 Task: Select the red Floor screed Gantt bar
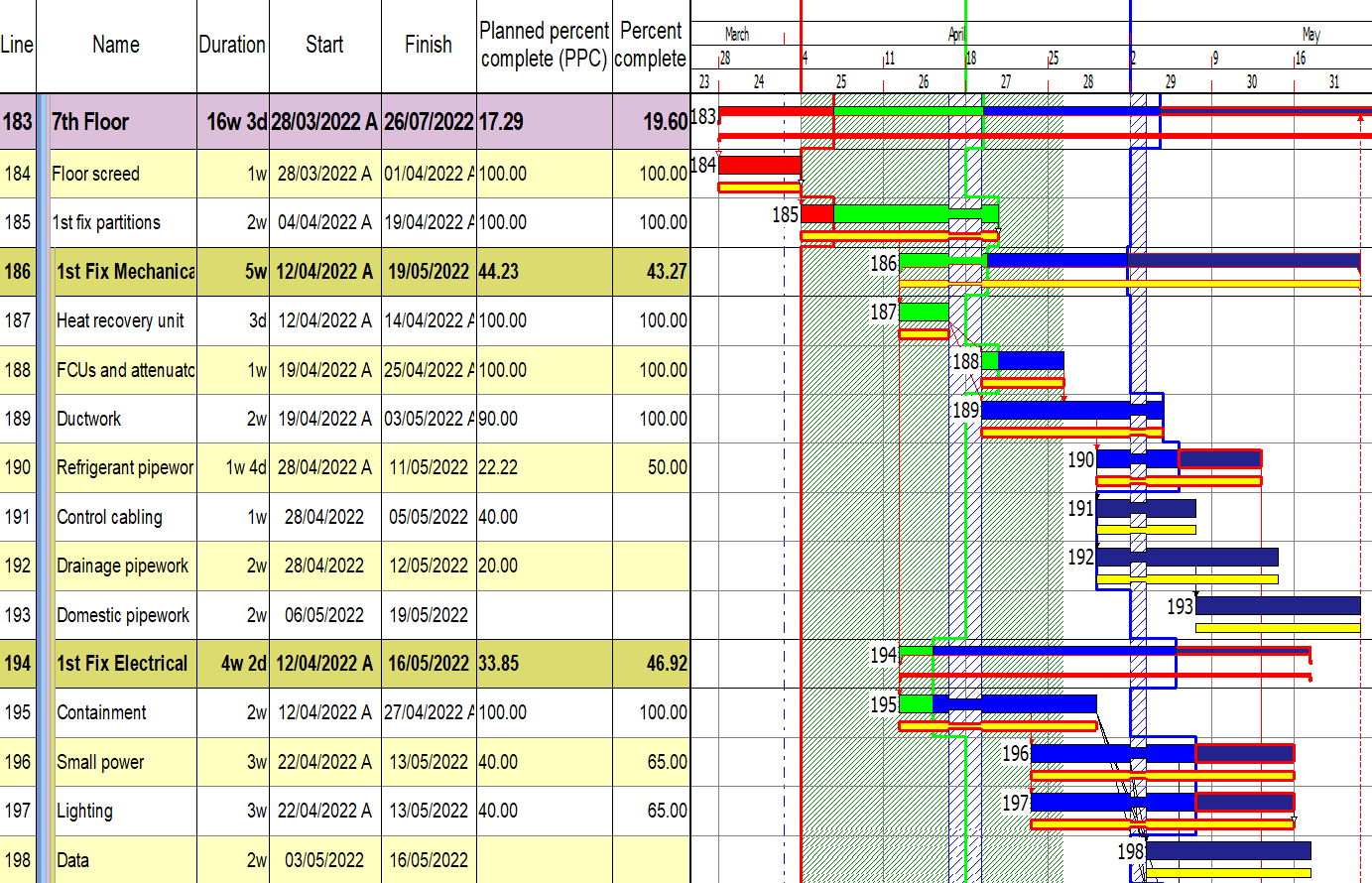(759, 165)
